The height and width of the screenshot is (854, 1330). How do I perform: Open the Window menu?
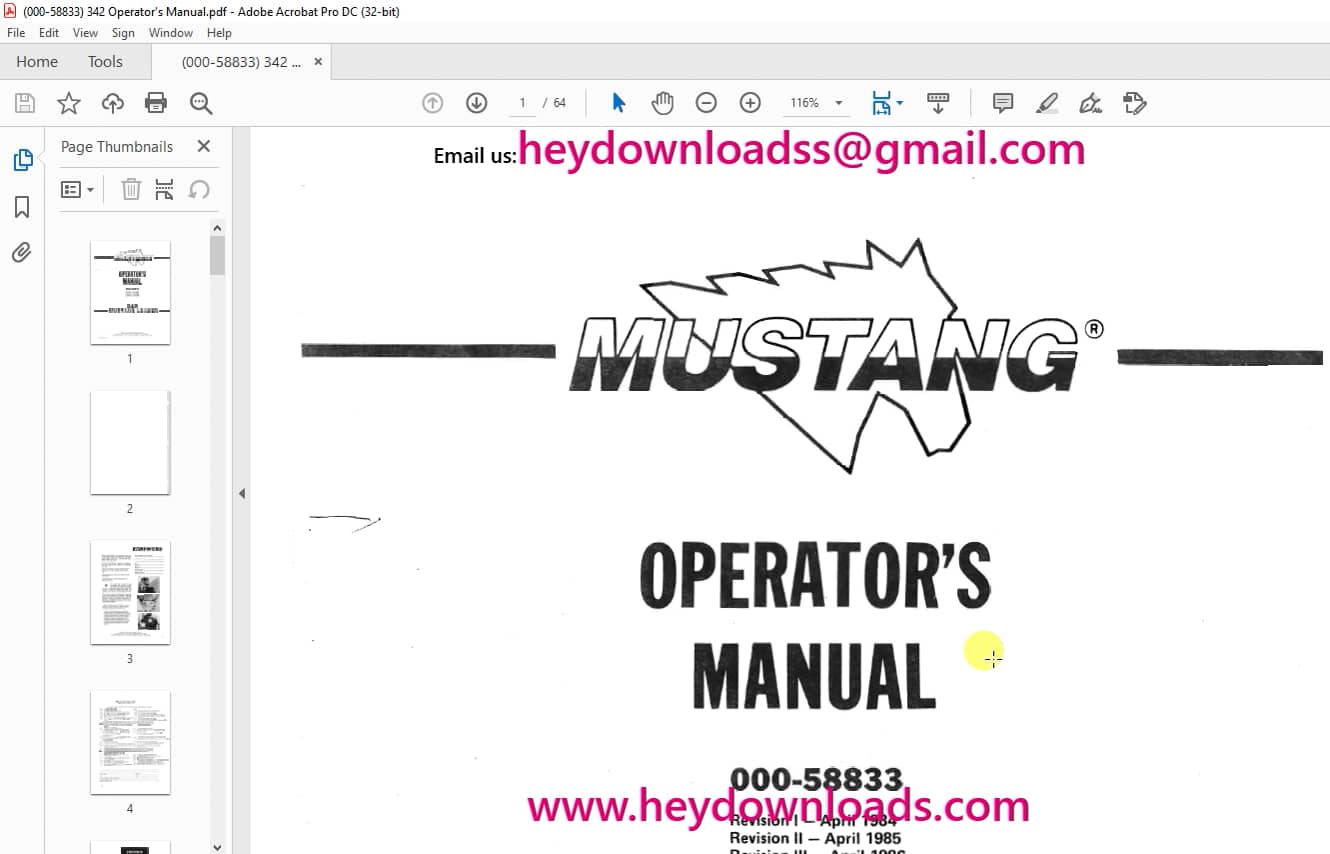tap(171, 33)
